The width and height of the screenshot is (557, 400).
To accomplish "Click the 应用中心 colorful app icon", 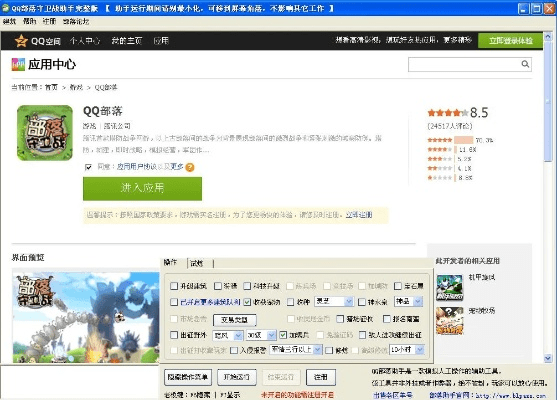I will [x=18, y=64].
